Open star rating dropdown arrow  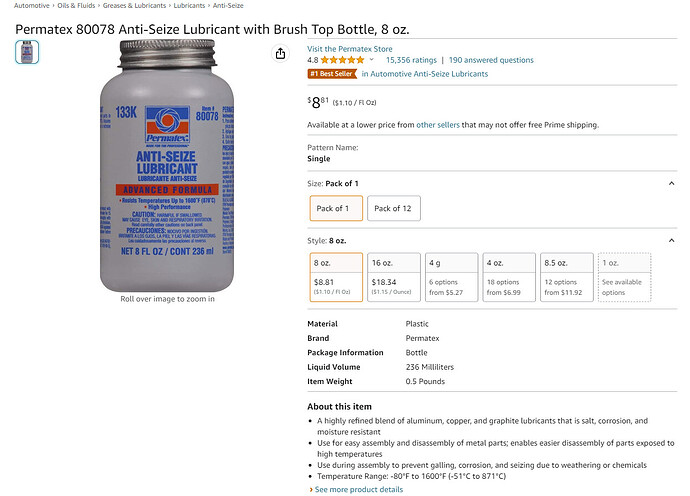(371, 60)
